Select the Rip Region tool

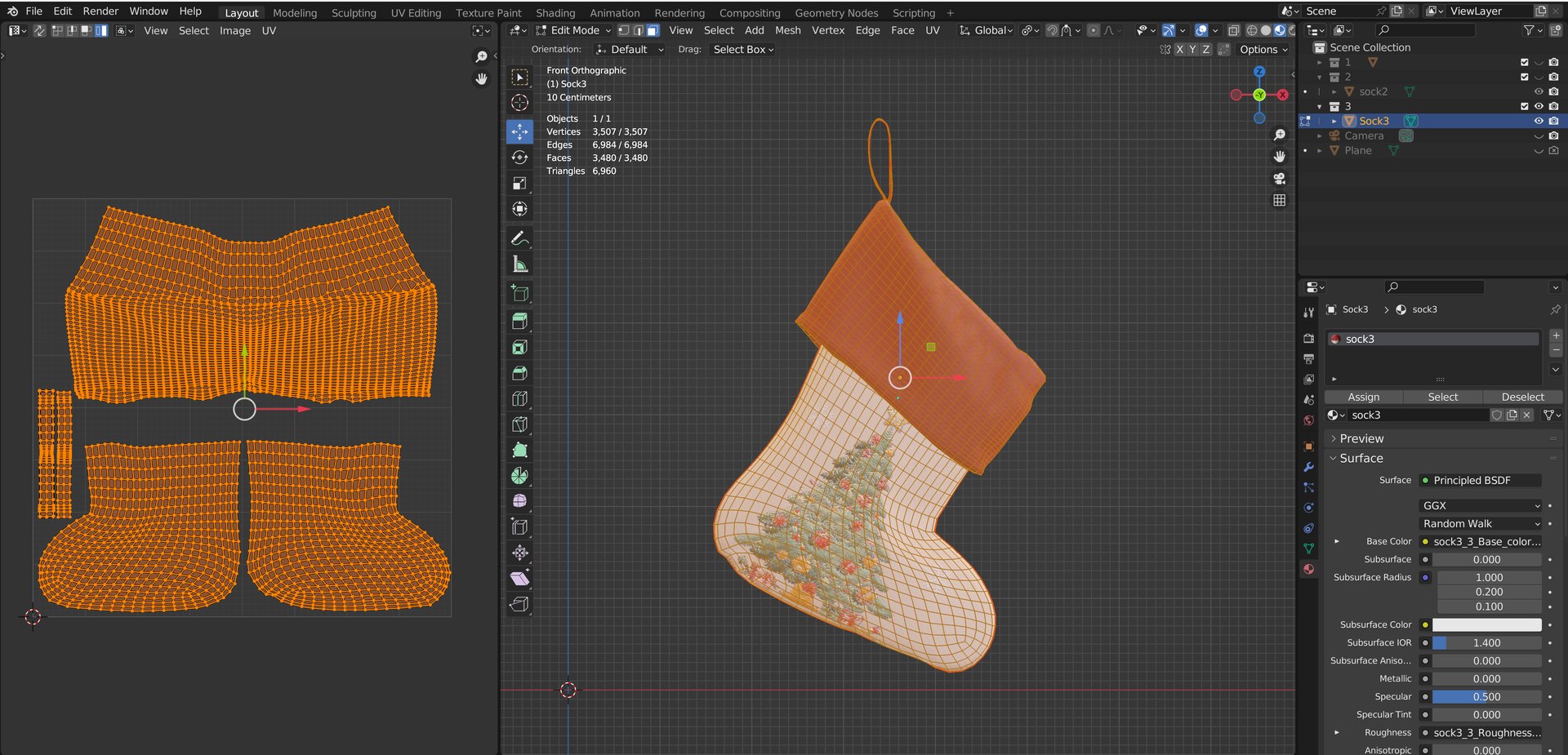click(519, 604)
